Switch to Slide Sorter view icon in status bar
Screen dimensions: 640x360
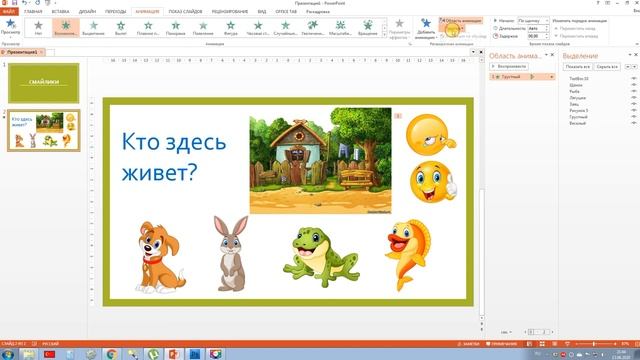542,344
